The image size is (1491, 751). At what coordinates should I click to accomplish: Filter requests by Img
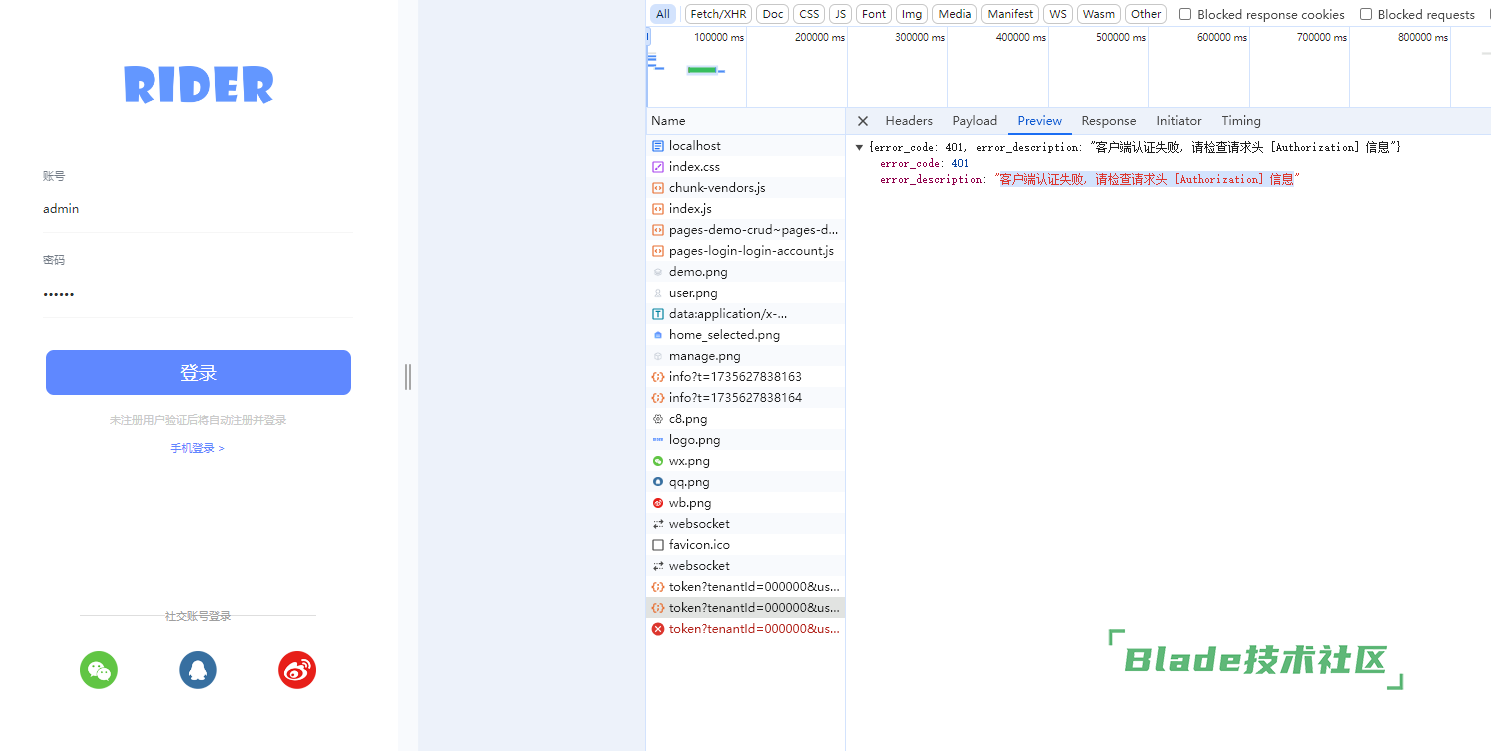click(x=911, y=14)
